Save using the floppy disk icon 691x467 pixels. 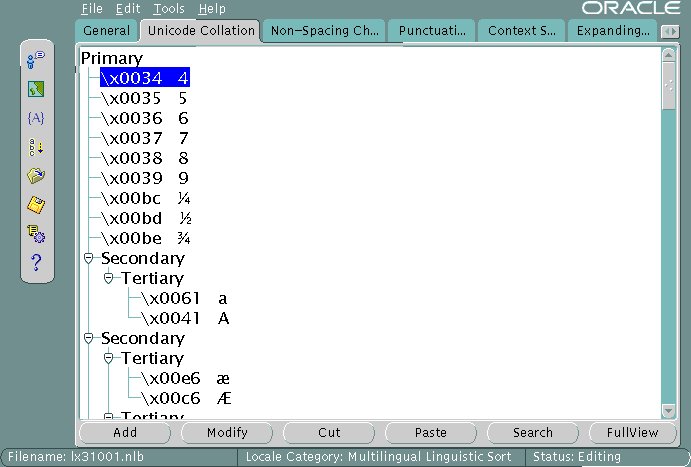pos(36,205)
